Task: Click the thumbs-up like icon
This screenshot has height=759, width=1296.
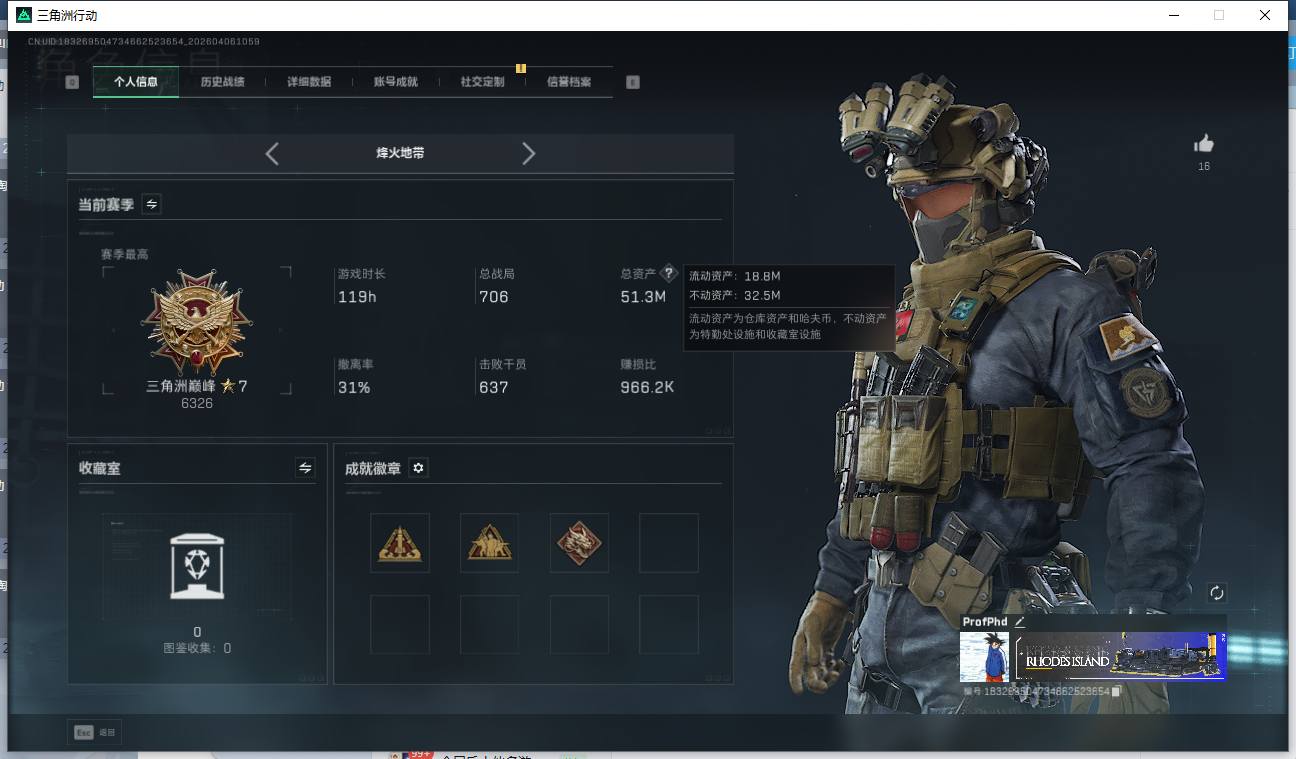Action: click(x=1204, y=144)
